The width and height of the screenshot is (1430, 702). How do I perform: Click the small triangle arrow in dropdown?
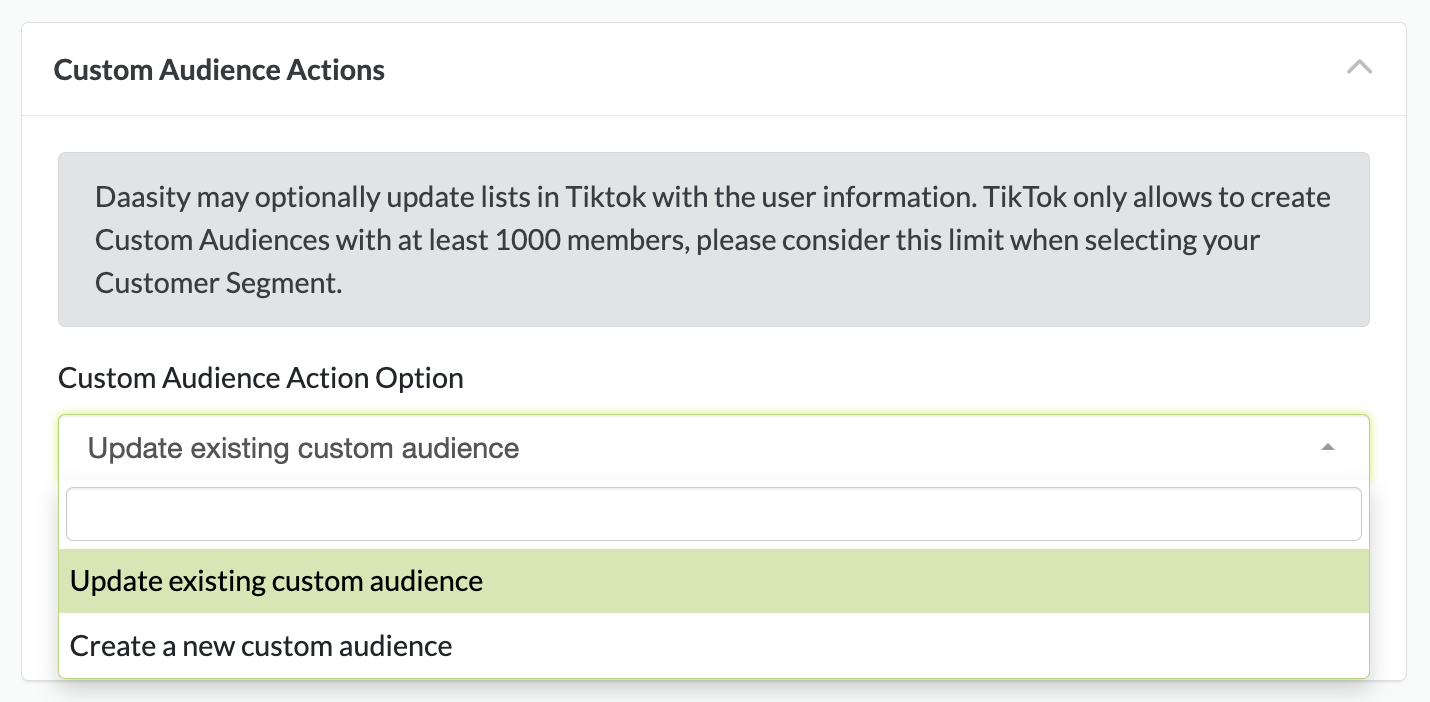[x=1328, y=448]
